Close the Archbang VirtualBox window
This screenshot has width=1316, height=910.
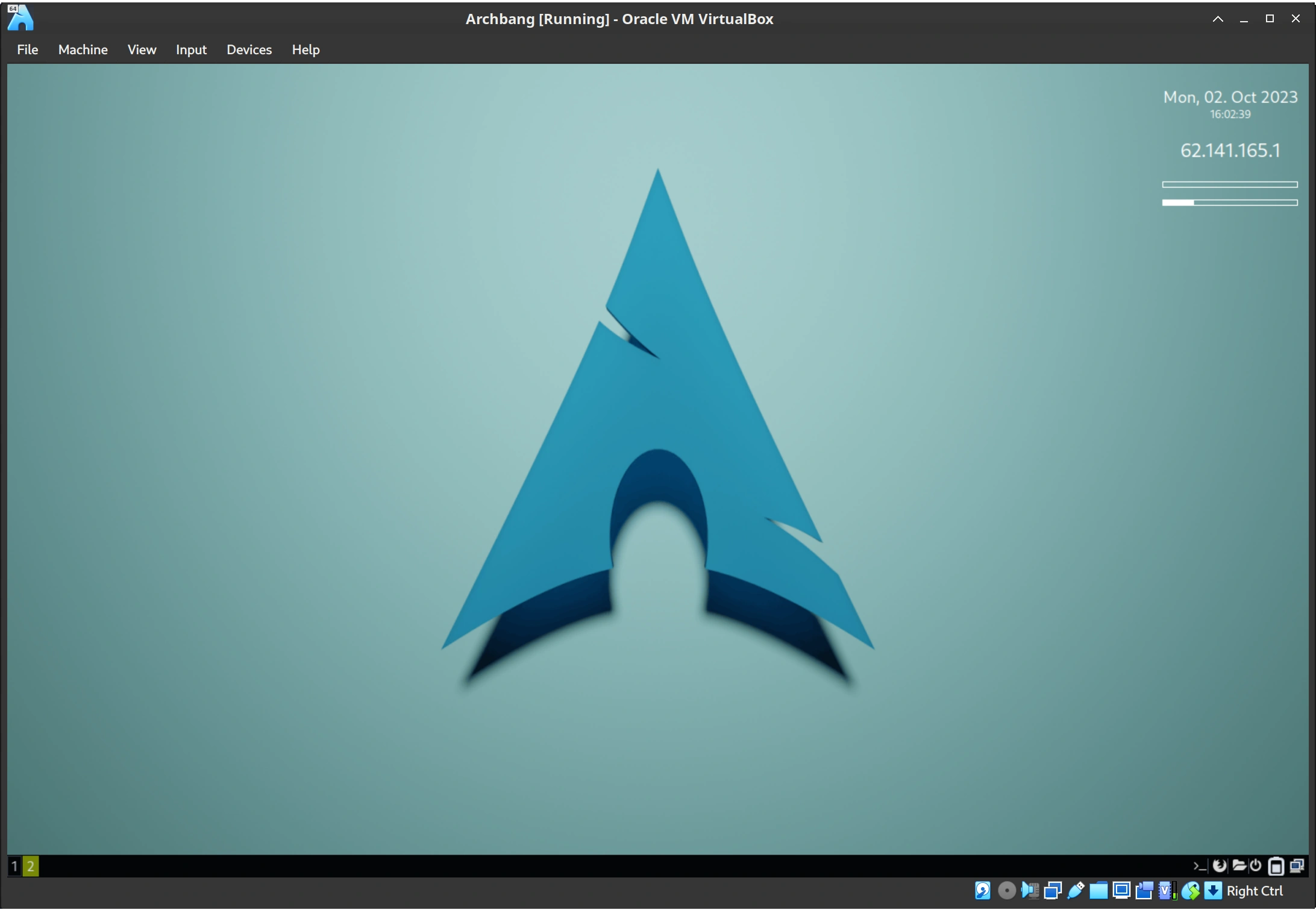pos(1296,19)
